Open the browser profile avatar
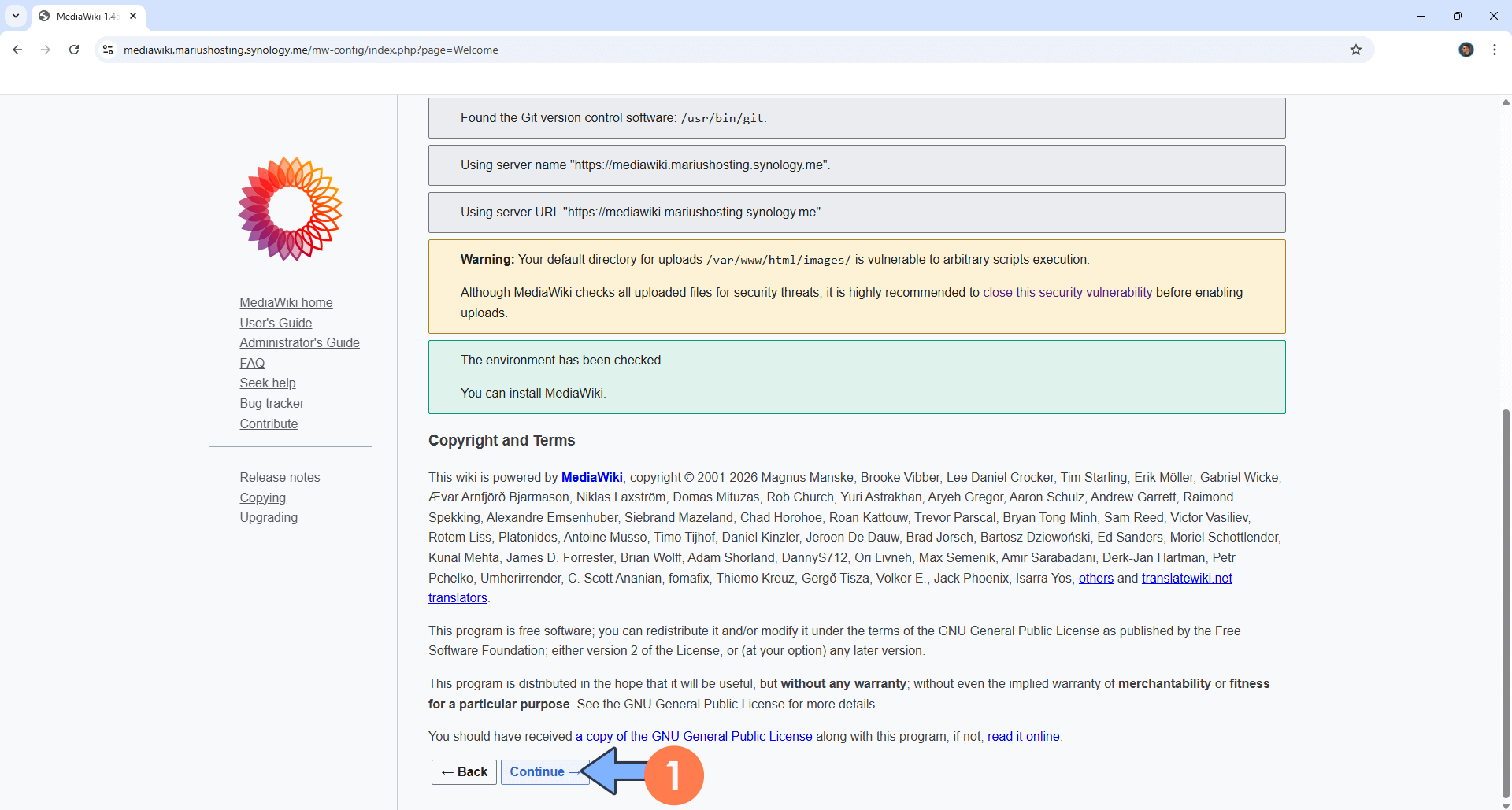Image resolution: width=1512 pixels, height=810 pixels. (x=1466, y=49)
